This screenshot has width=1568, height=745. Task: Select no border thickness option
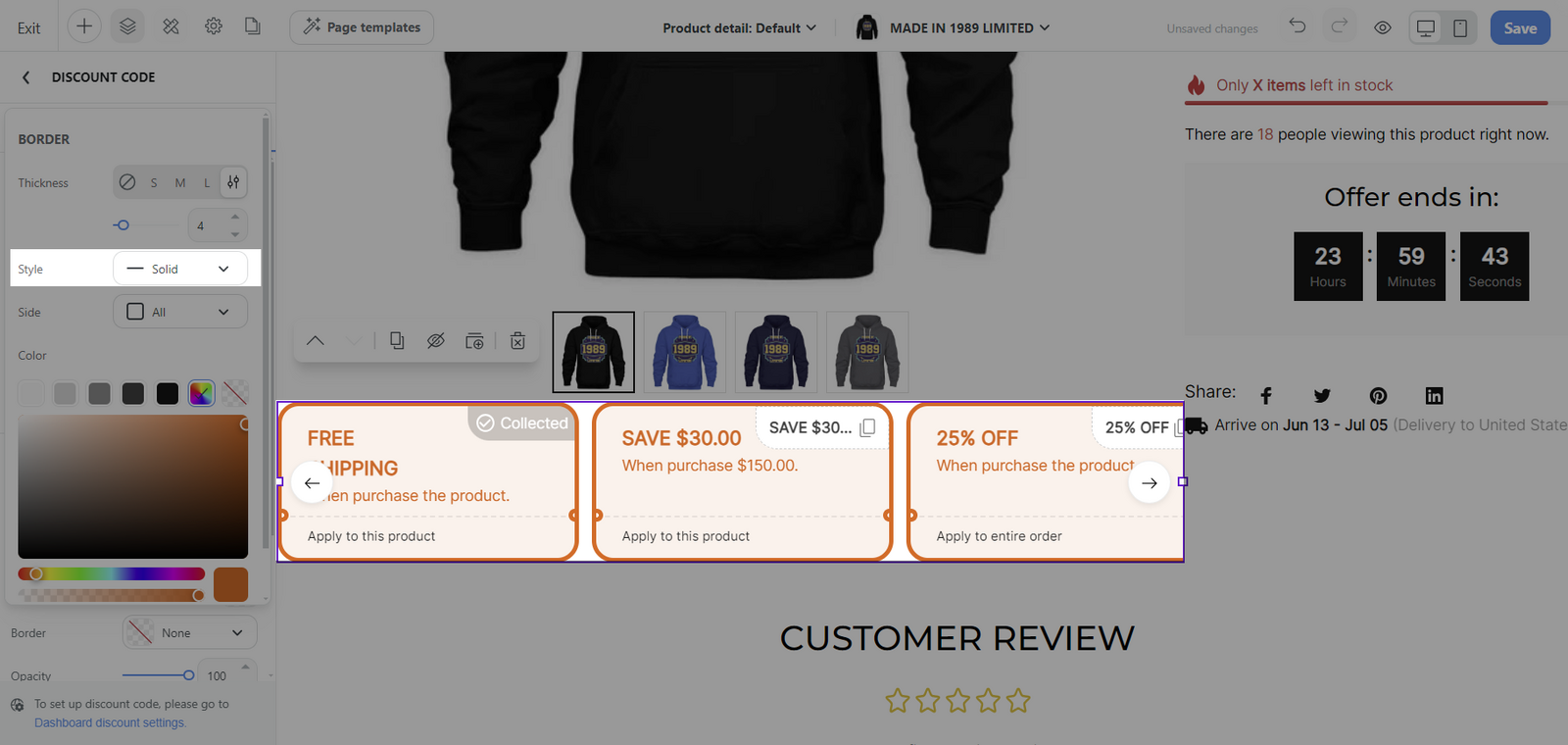tap(127, 182)
